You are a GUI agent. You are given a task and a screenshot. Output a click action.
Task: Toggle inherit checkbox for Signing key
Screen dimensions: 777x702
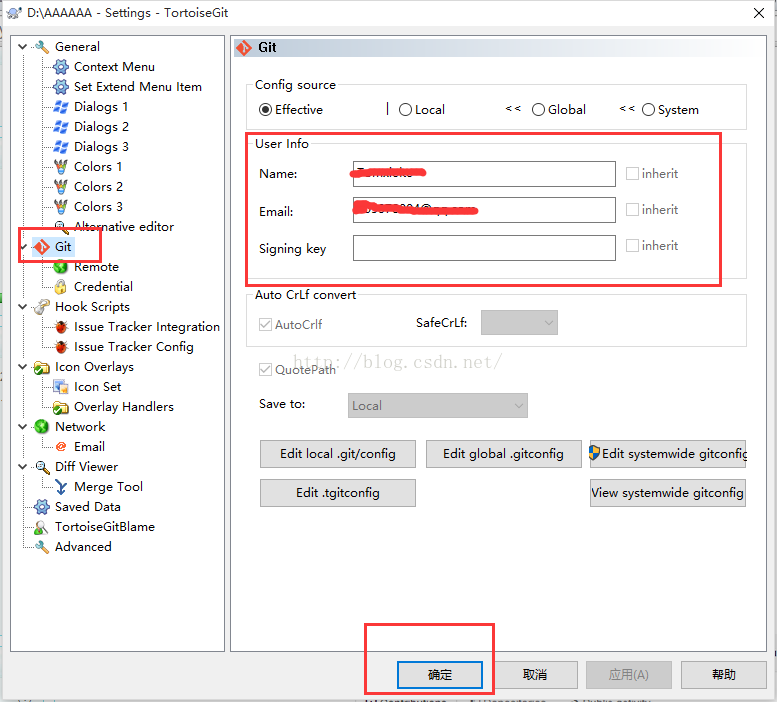click(632, 246)
